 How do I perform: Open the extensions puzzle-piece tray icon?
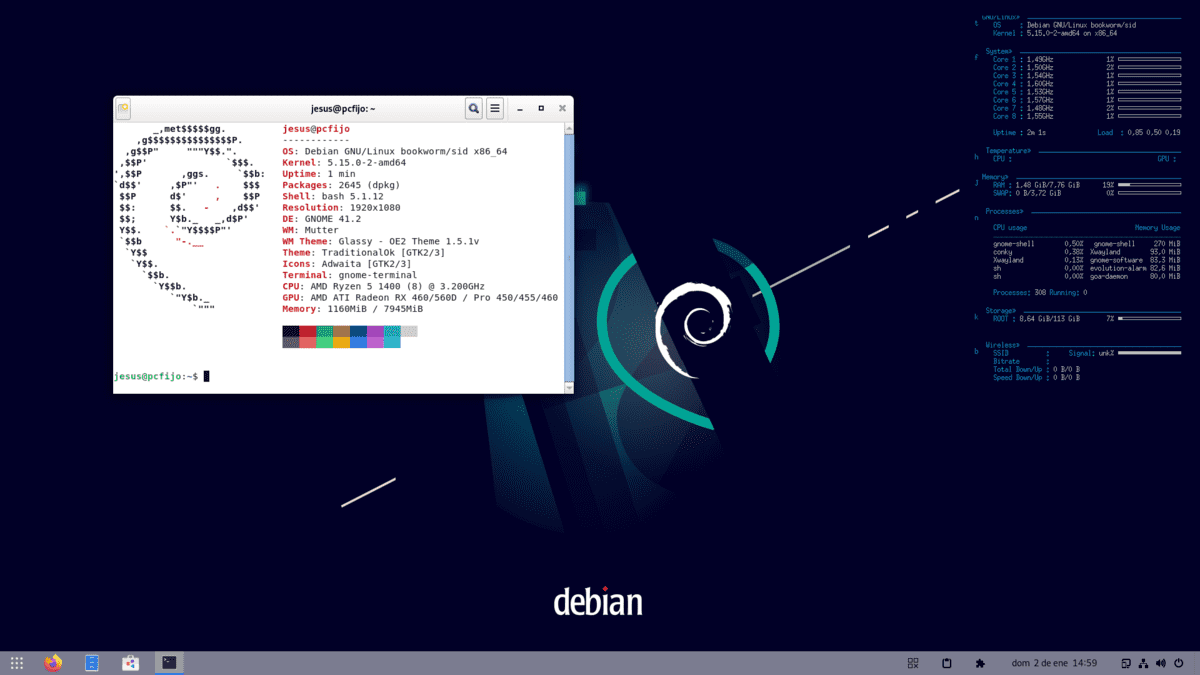pyautogui.click(x=980, y=663)
